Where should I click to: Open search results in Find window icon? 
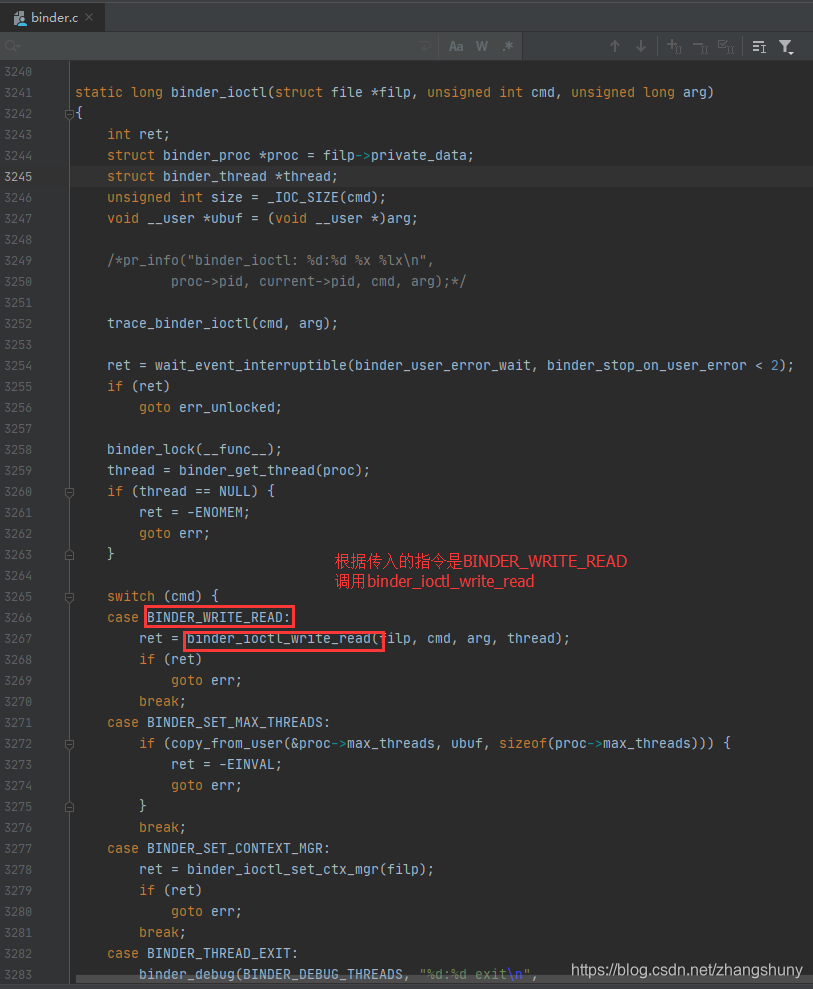click(x=759, y=46)
